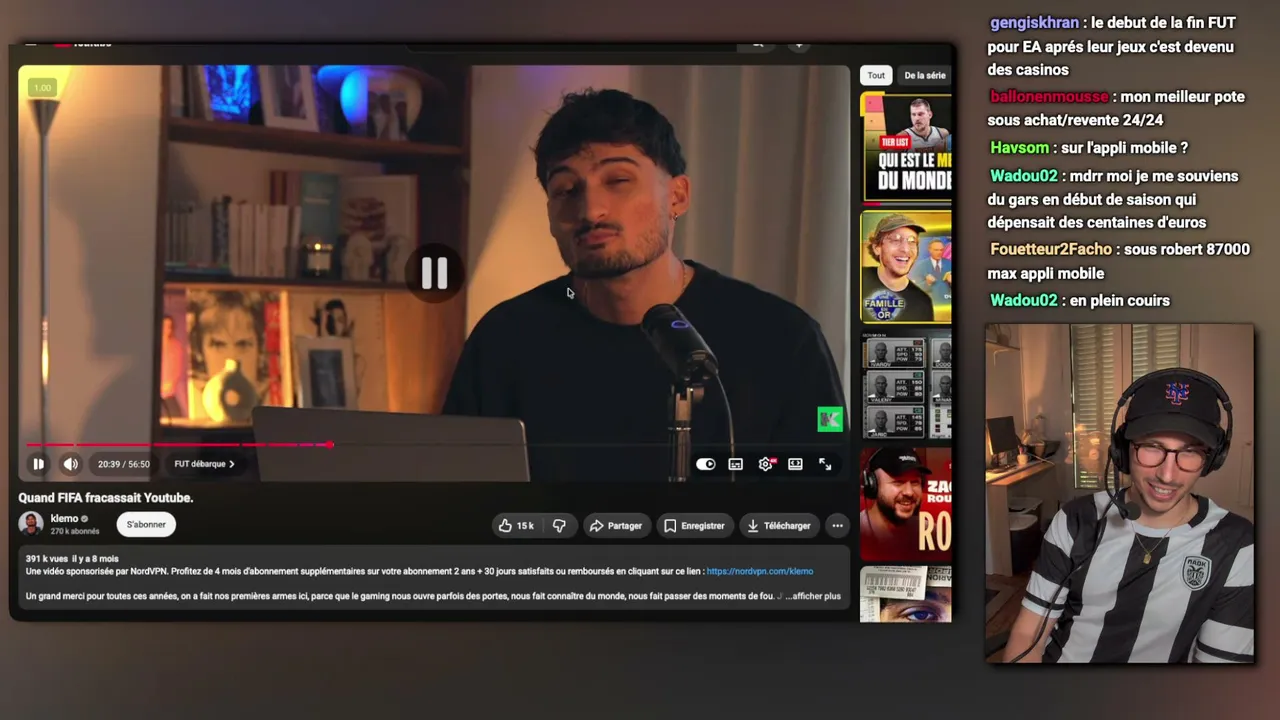Open the nordvpn.com/klemo link
This screenshot has width=1280, height=720.
760,571
